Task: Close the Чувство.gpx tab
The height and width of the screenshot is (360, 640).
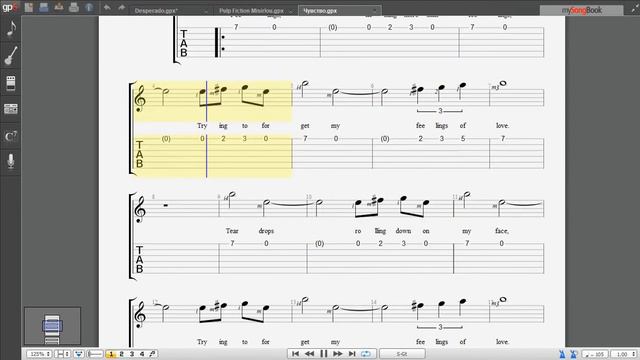Action: pyautogui.click(x=375, y=11)
